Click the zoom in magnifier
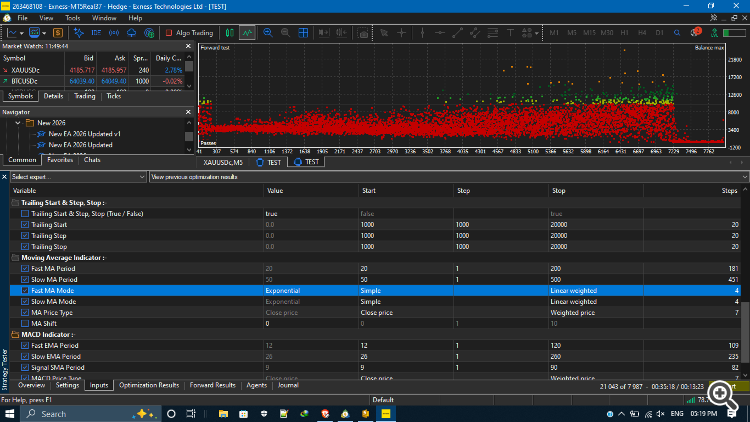The height and width of the screenshot is (422, 750). point(268,33)
